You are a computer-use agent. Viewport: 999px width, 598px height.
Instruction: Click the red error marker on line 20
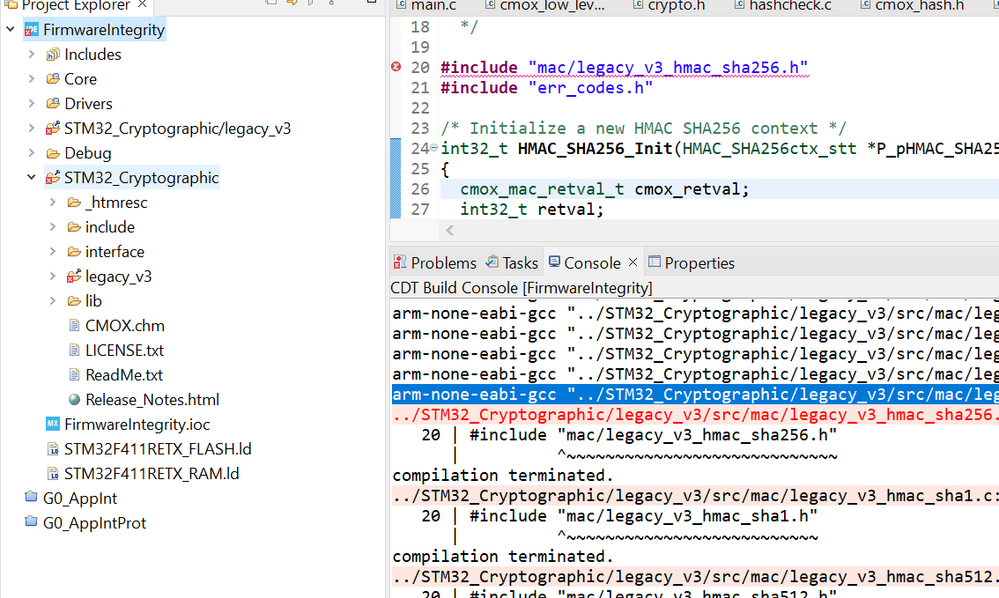pos(396,67)
